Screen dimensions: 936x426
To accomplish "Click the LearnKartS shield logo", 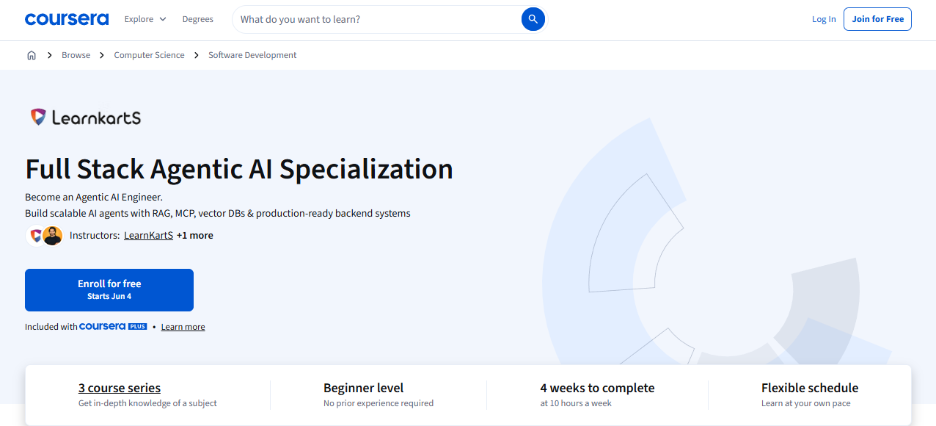I will (38, 117).
